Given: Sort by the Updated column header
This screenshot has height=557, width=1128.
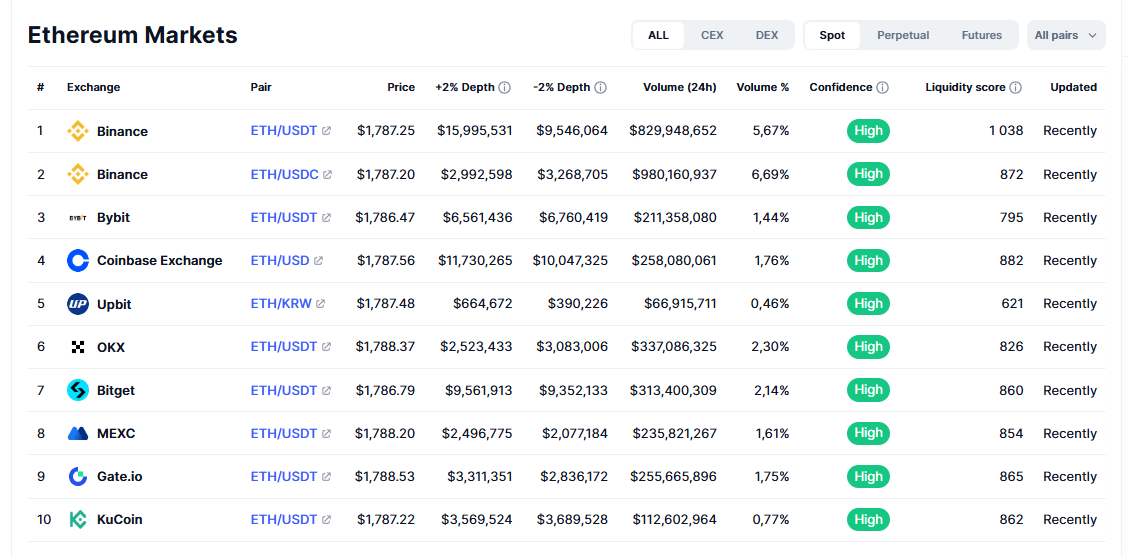Looking at the screenshot, I should coord(1073,87).
